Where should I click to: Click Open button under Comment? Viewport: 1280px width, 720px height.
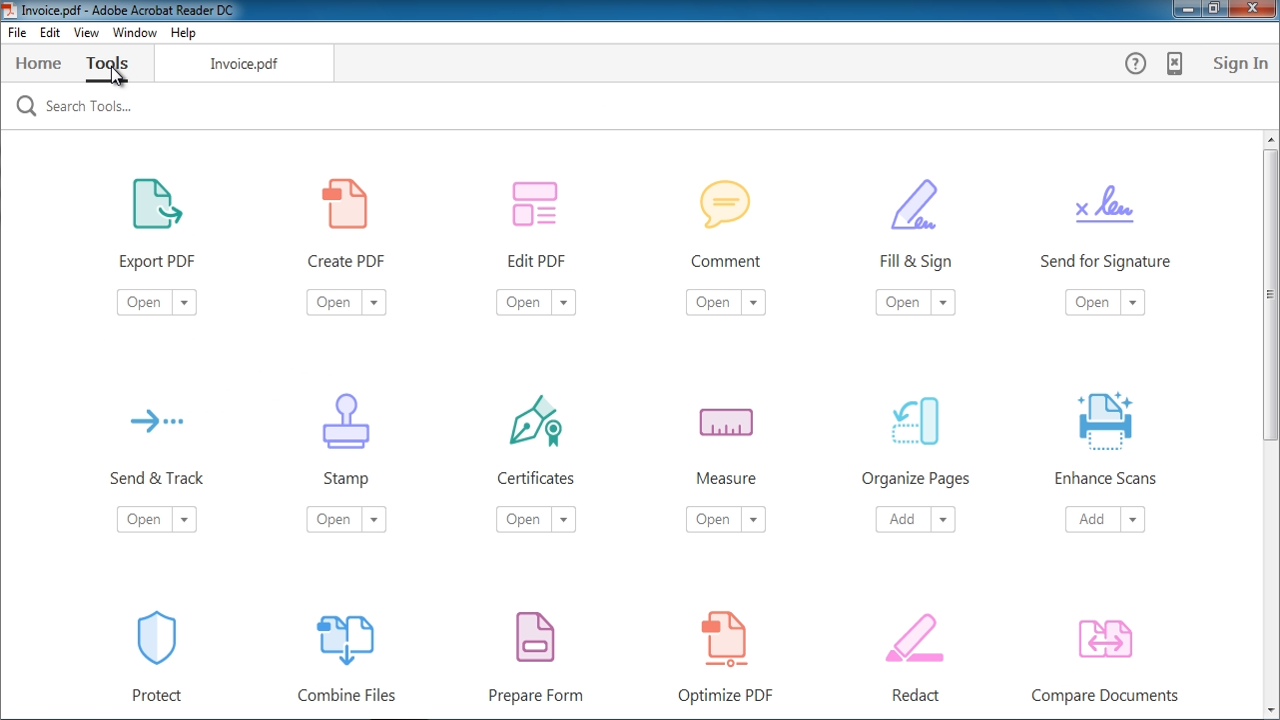(713, 303)
